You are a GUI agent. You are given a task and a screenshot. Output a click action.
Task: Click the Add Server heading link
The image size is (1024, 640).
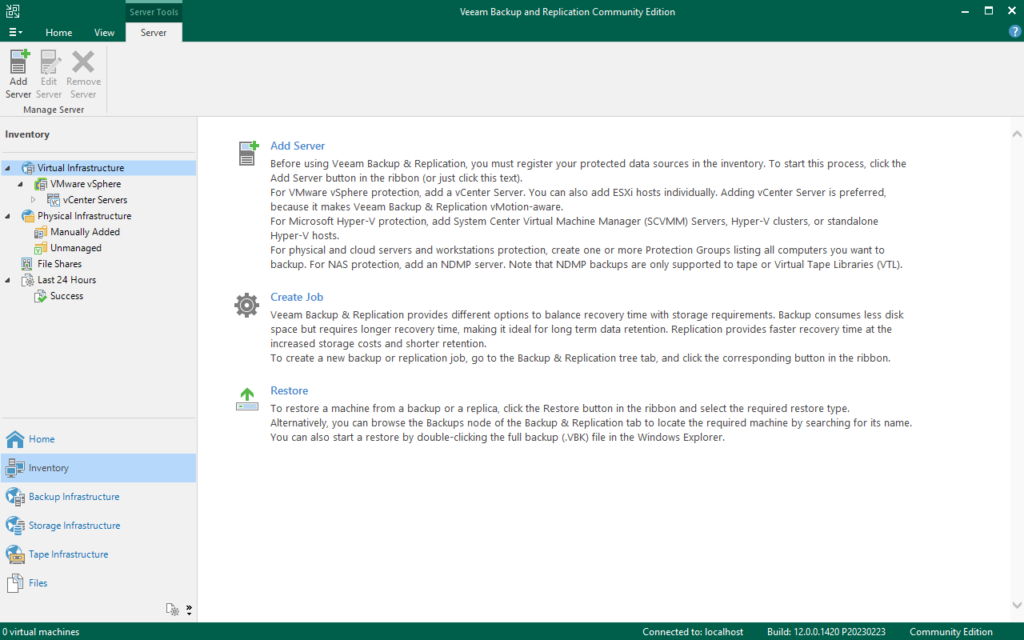click(297, 146)
